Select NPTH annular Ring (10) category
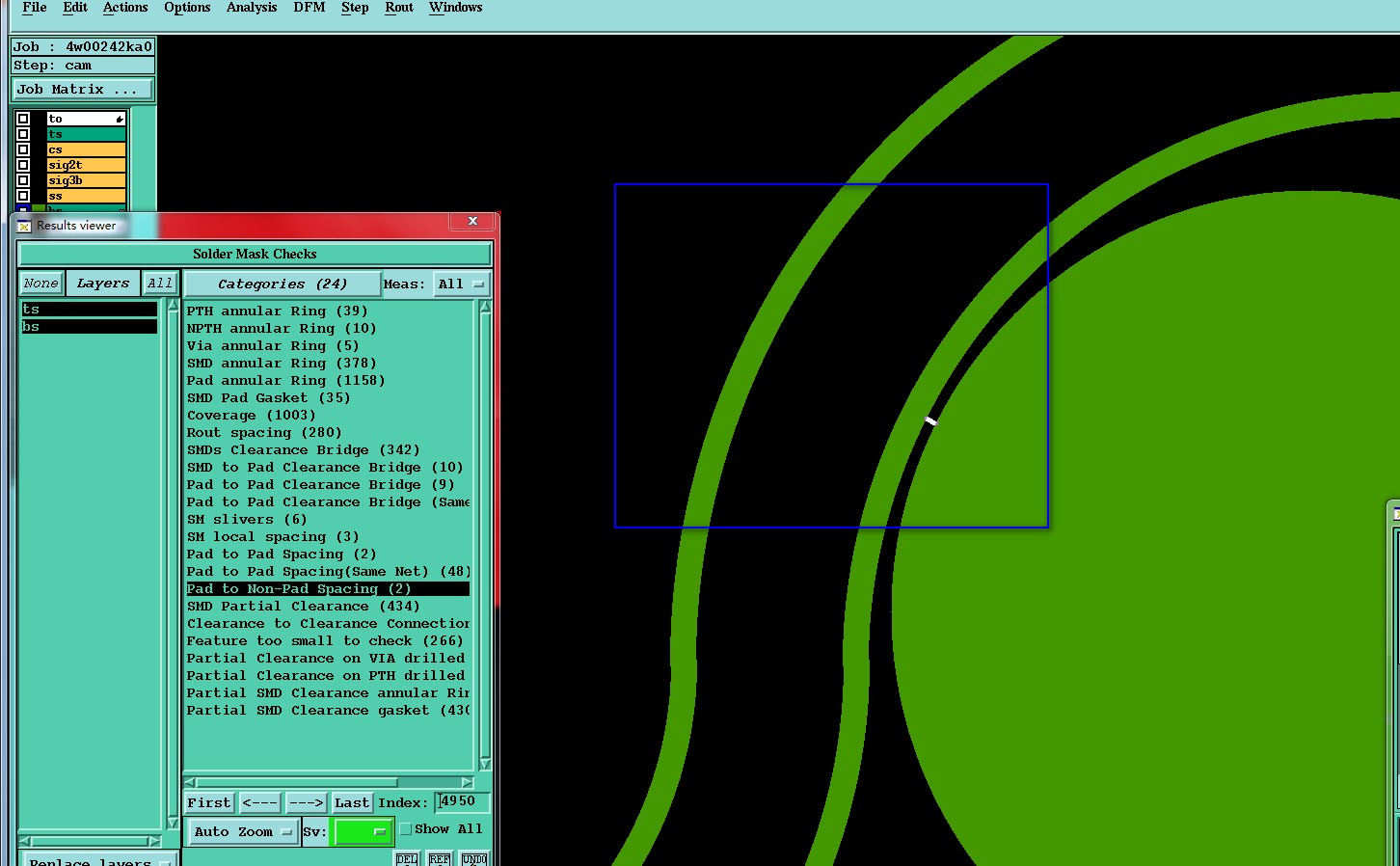The width and height of the screenshot is (1400, 866). (x=282, y=329)
